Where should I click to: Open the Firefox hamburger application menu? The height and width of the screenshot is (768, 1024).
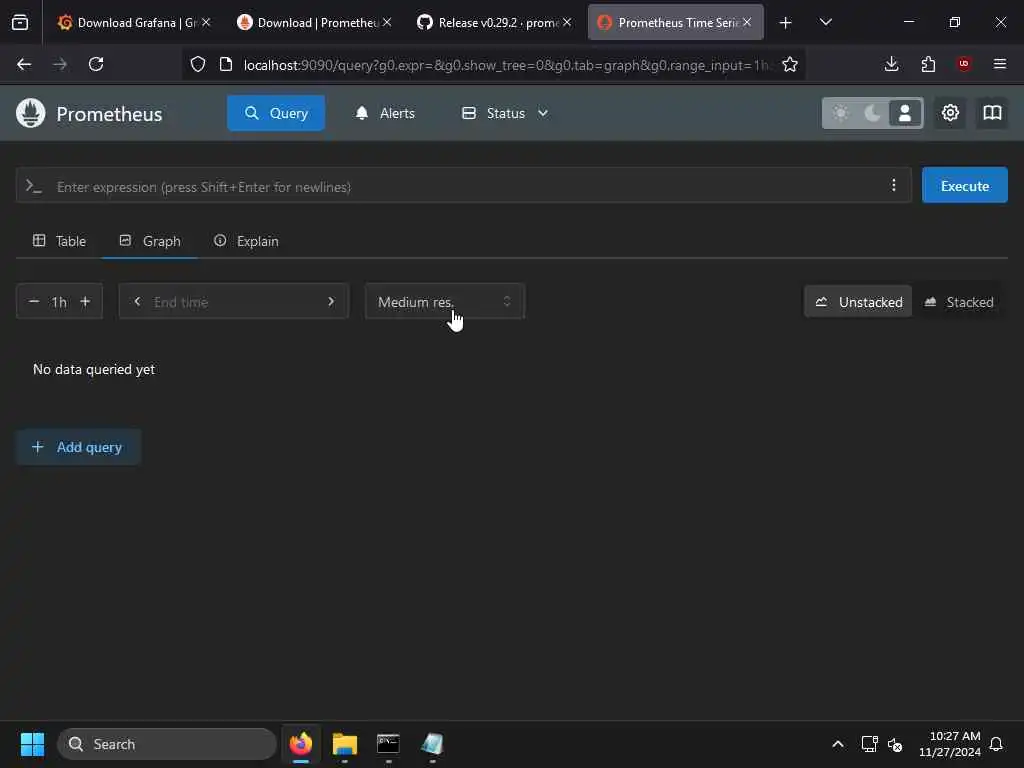coord(1000,64)
